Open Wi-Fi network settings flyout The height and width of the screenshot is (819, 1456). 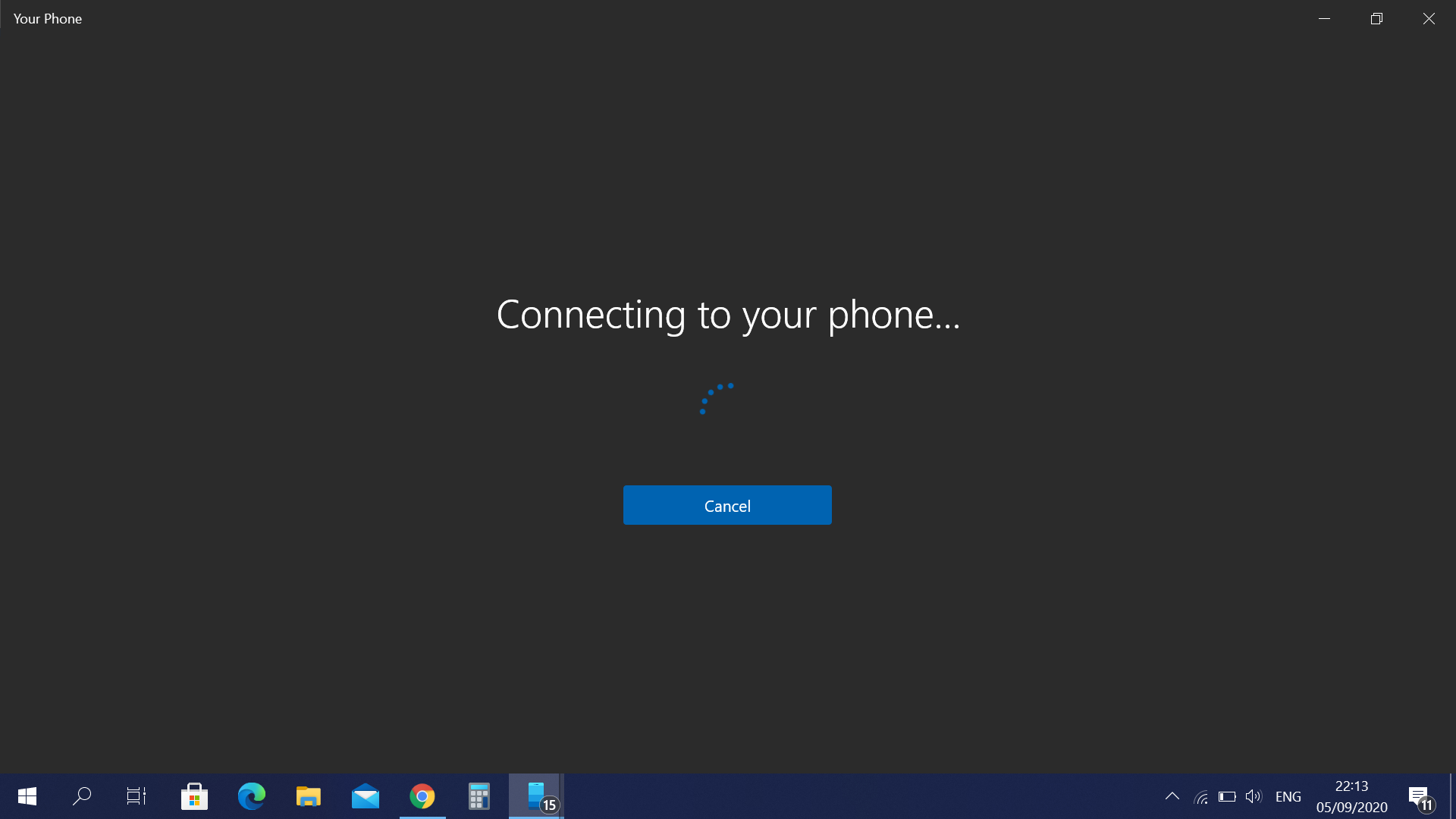coord(1201,797)
